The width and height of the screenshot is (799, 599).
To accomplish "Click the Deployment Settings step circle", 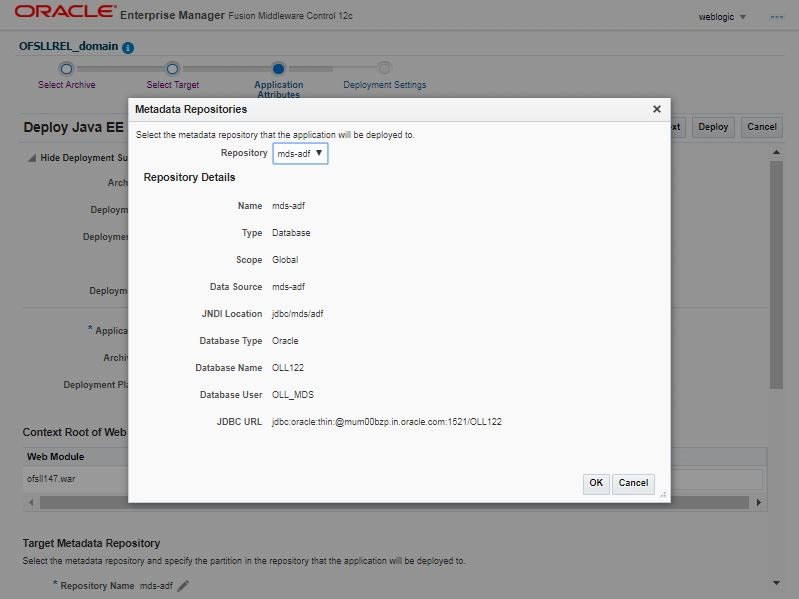I will click(x=385, y=68).
